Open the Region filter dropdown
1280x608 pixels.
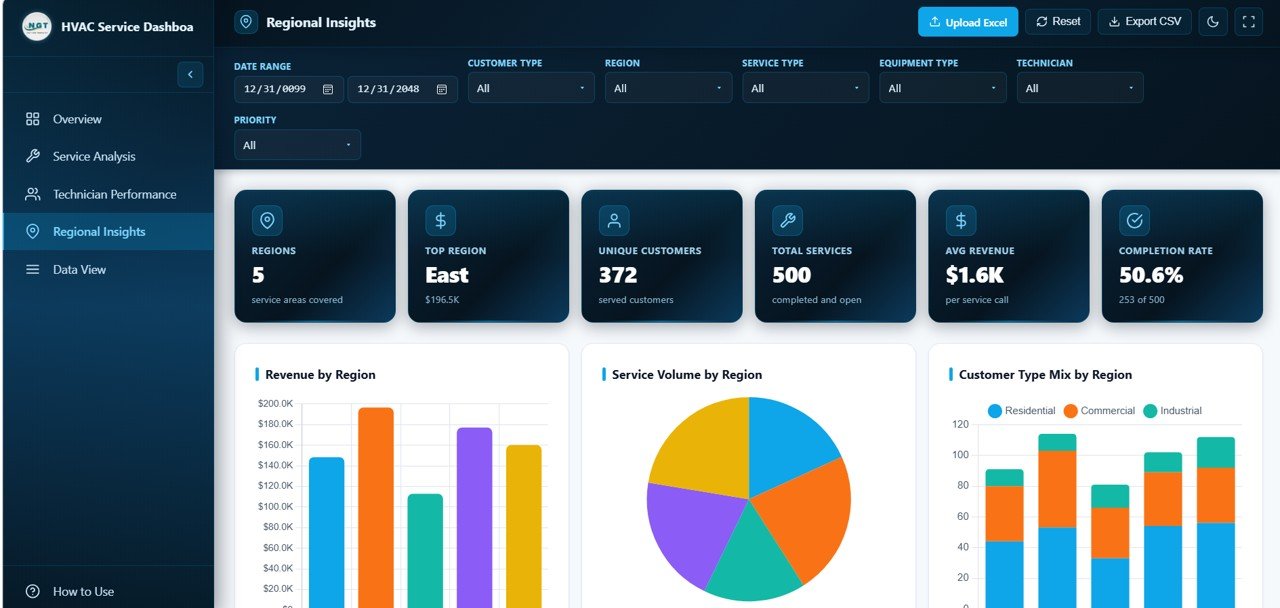tap(668, 88)
